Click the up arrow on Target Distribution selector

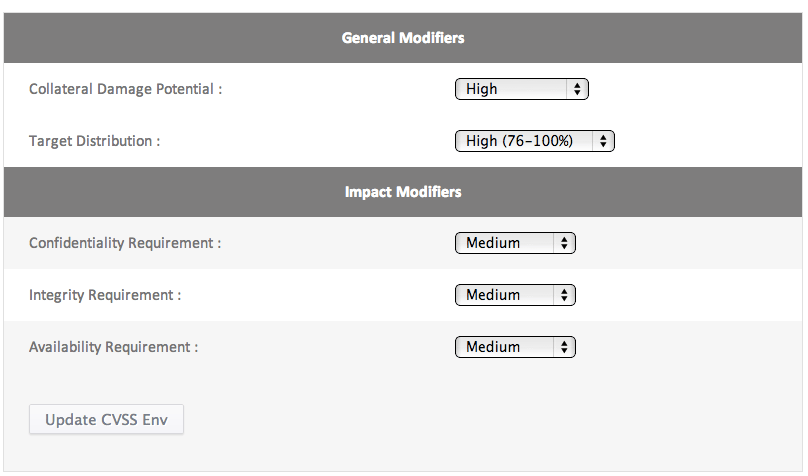[603, 137]
